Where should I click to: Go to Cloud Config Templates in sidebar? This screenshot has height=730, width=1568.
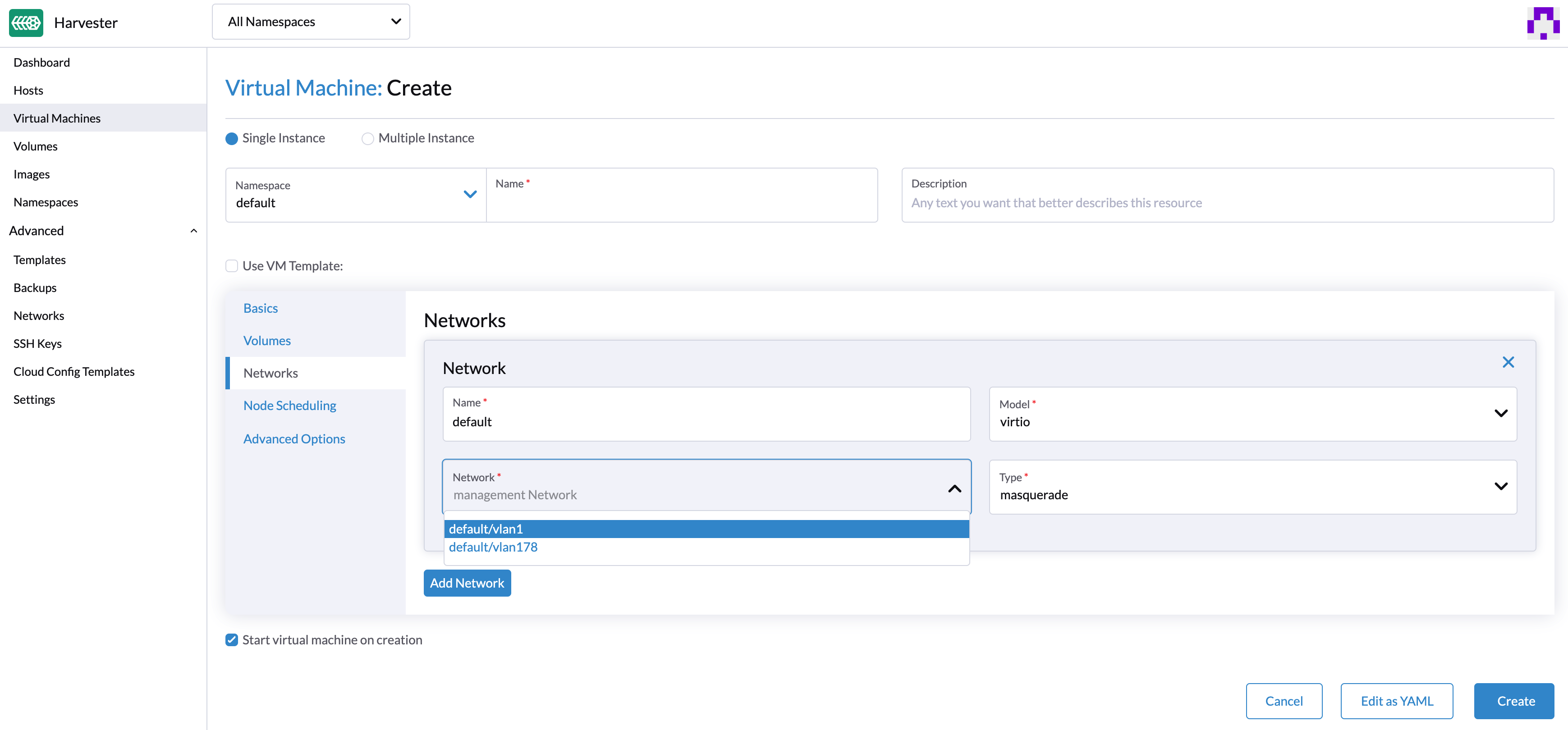pyautogui.click(x=73, y=372)
